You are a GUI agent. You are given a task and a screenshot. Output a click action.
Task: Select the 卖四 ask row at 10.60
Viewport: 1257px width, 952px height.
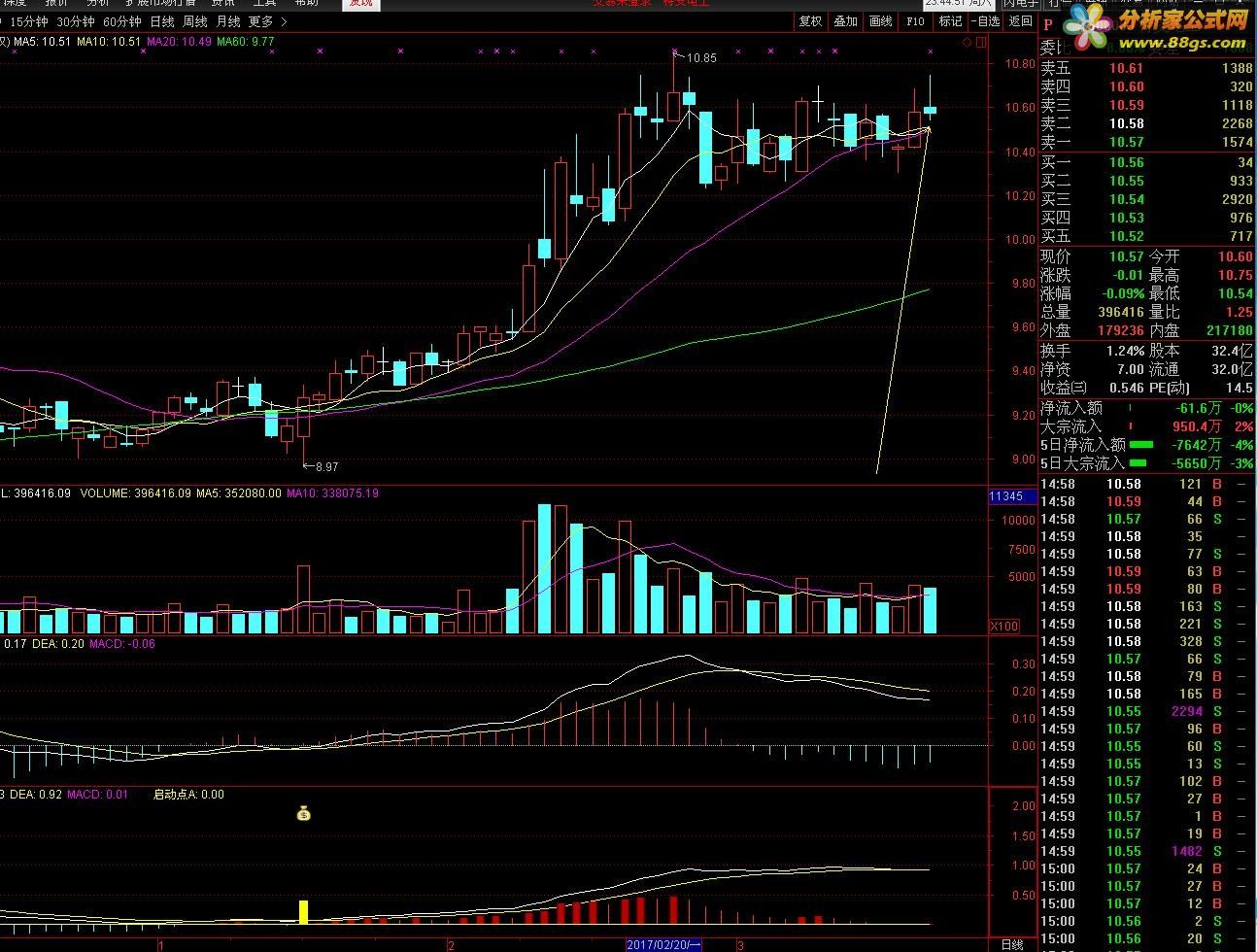click(1147, 86)
